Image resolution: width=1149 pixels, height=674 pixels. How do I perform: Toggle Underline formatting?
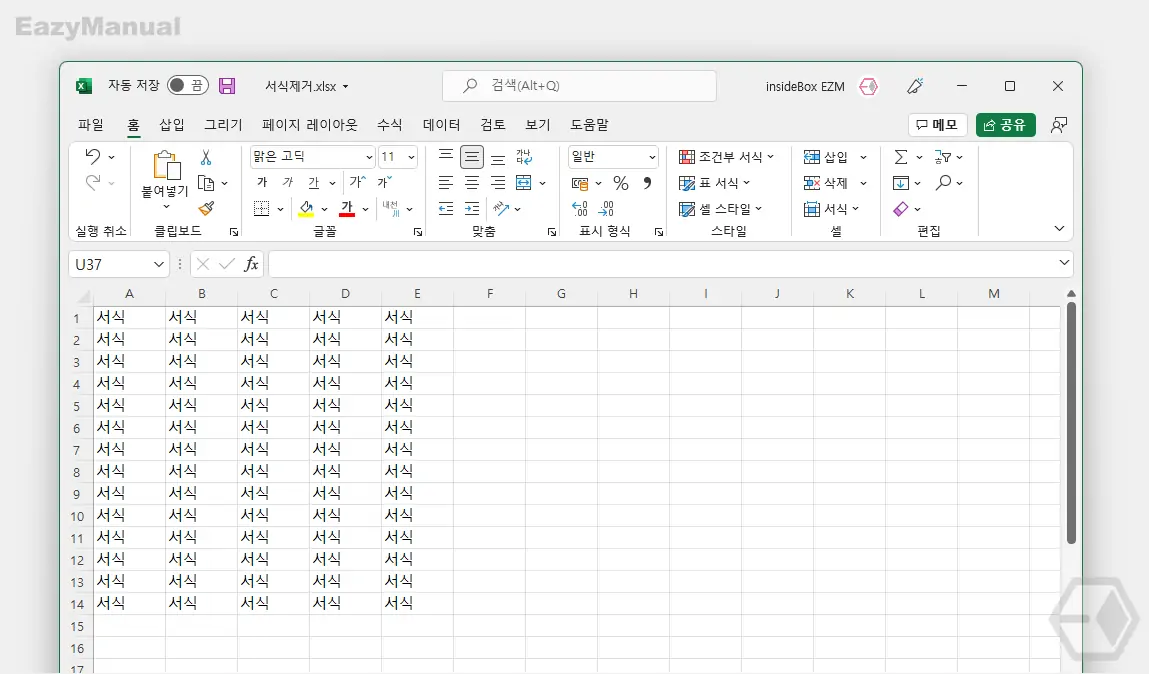(x=314, y=182)
